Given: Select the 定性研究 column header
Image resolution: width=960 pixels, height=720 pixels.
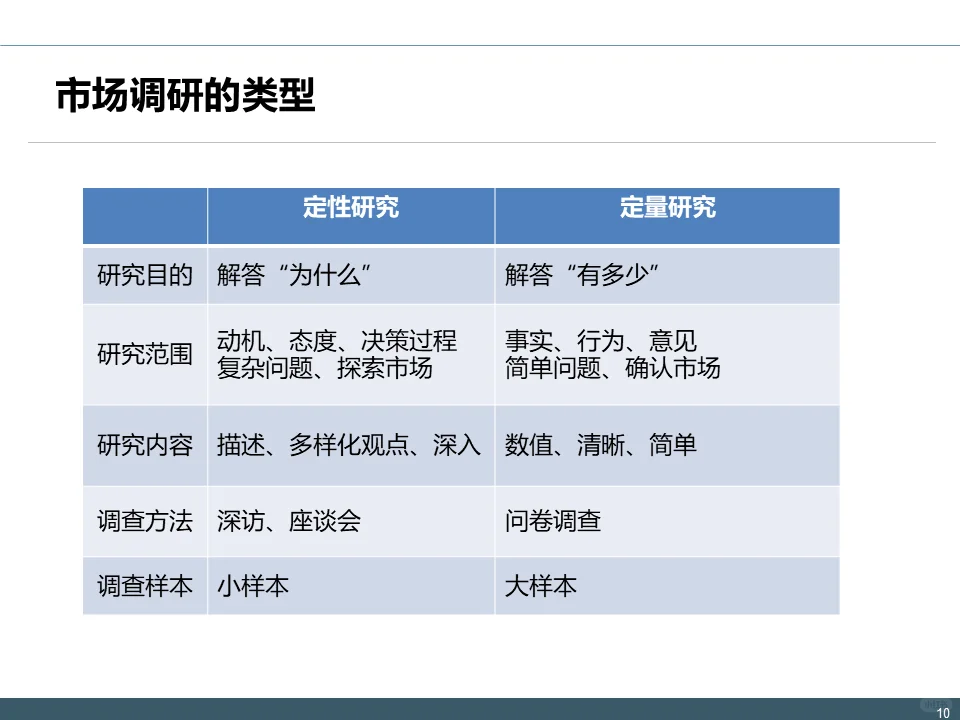Looking at the screenshot, I should [x=350, y=211].
